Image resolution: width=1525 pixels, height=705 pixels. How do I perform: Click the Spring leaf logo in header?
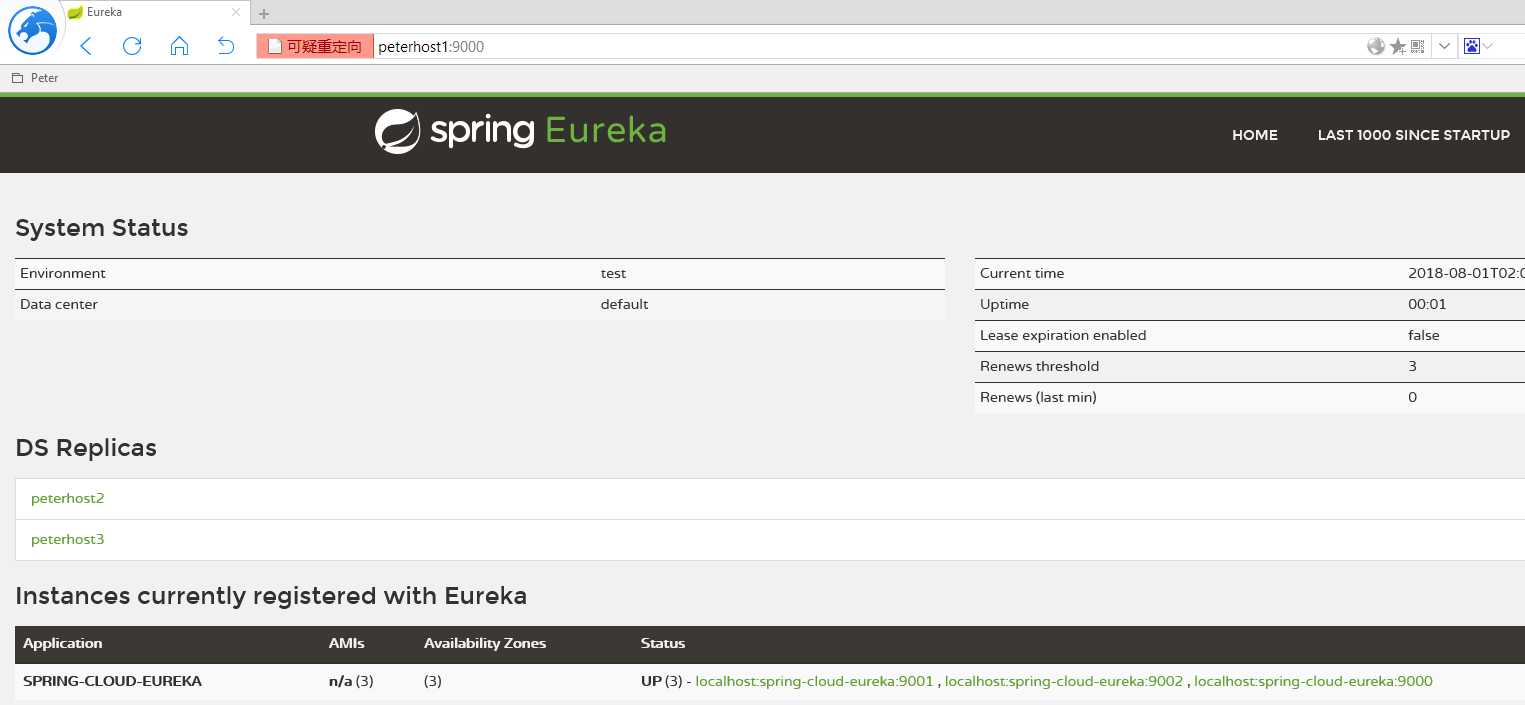[x=397, y=131]
